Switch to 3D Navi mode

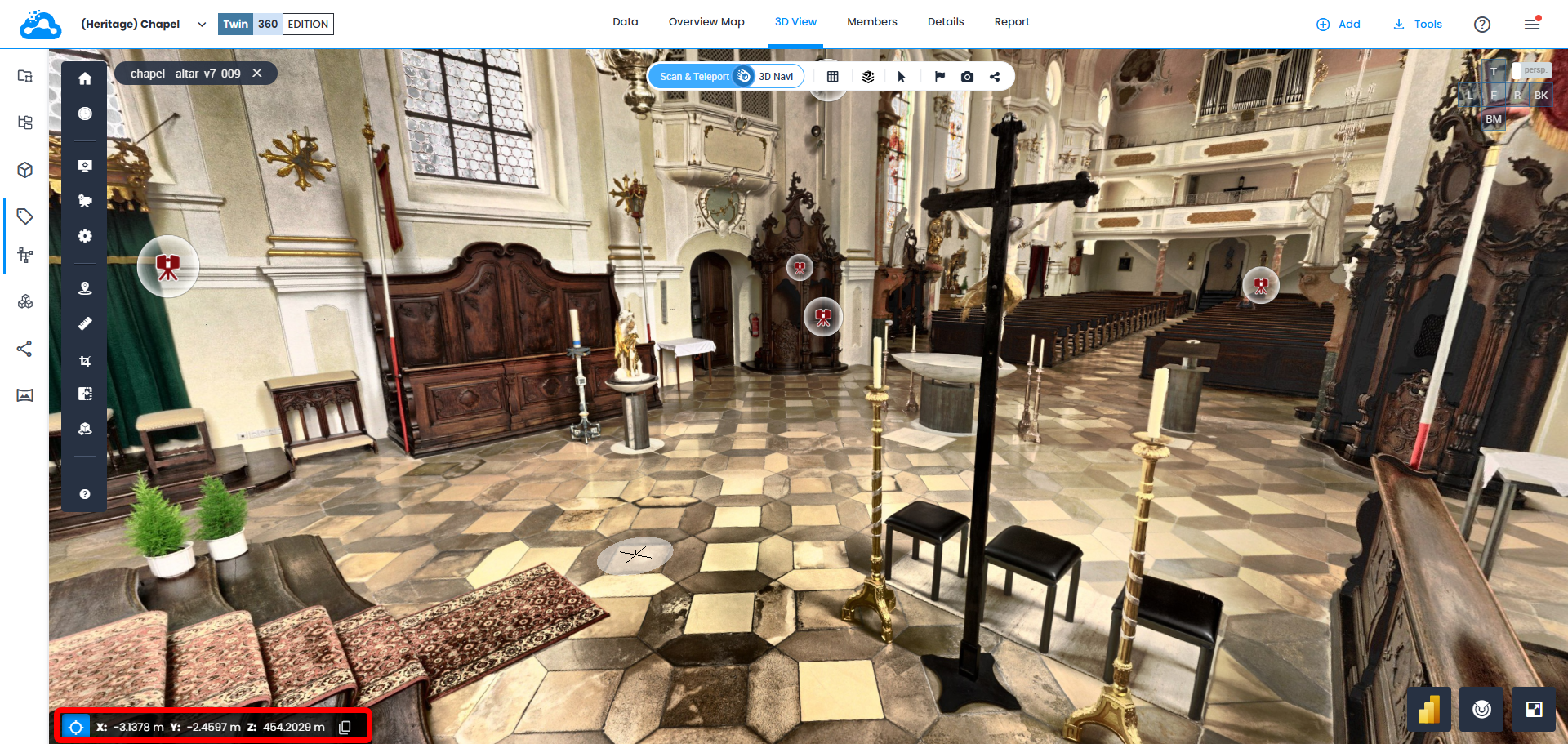[x=776, y=77]
